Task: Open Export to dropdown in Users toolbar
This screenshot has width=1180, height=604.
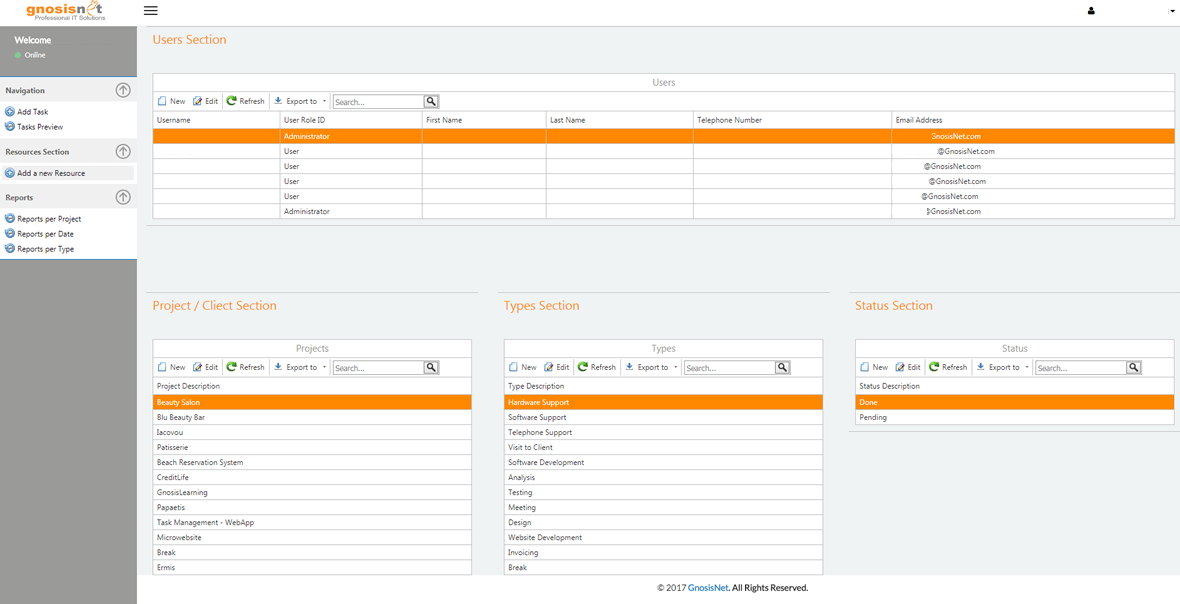Action: tap(301, 102)
